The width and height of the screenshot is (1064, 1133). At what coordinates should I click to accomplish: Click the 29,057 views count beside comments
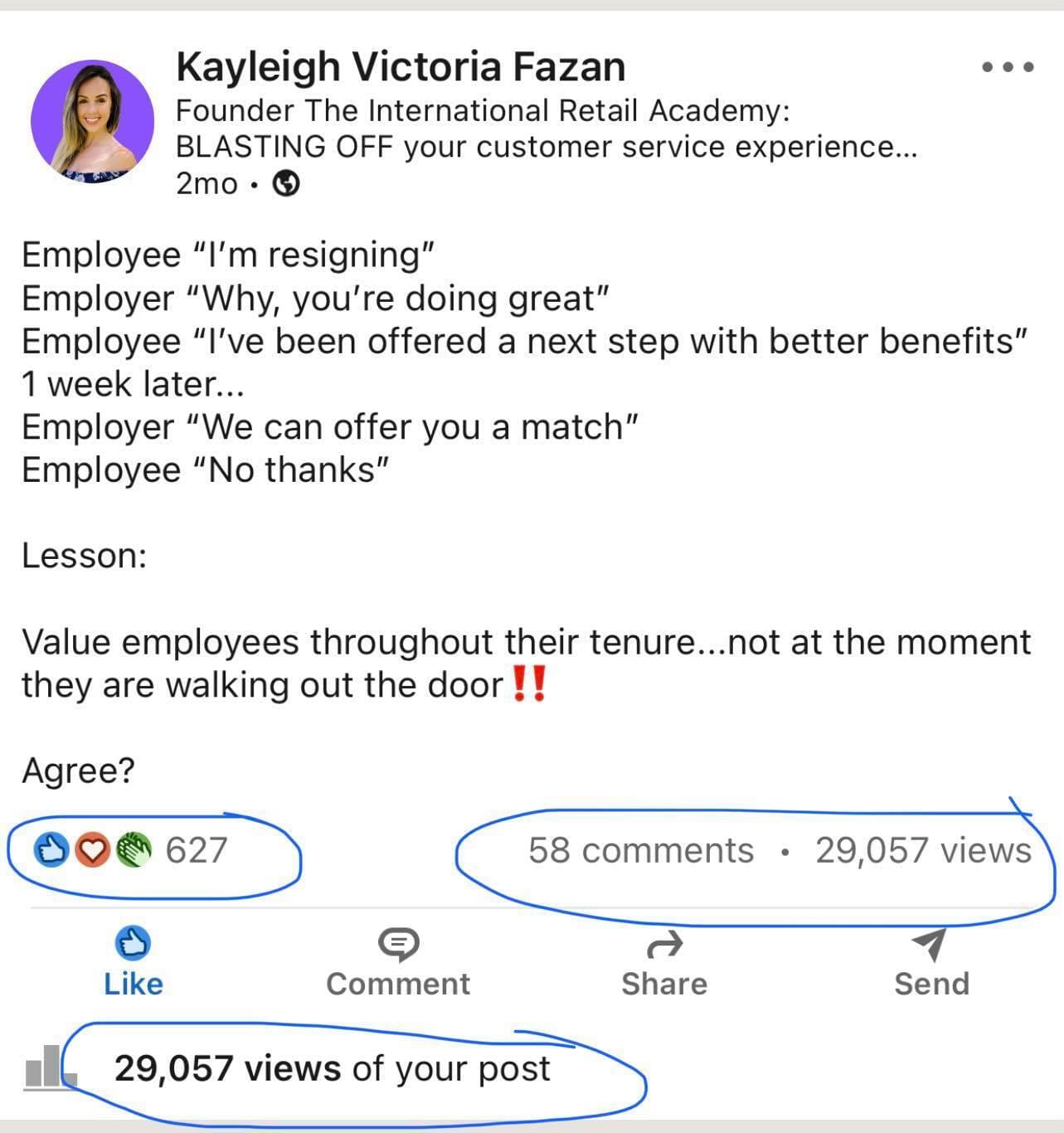pos(923,850)
